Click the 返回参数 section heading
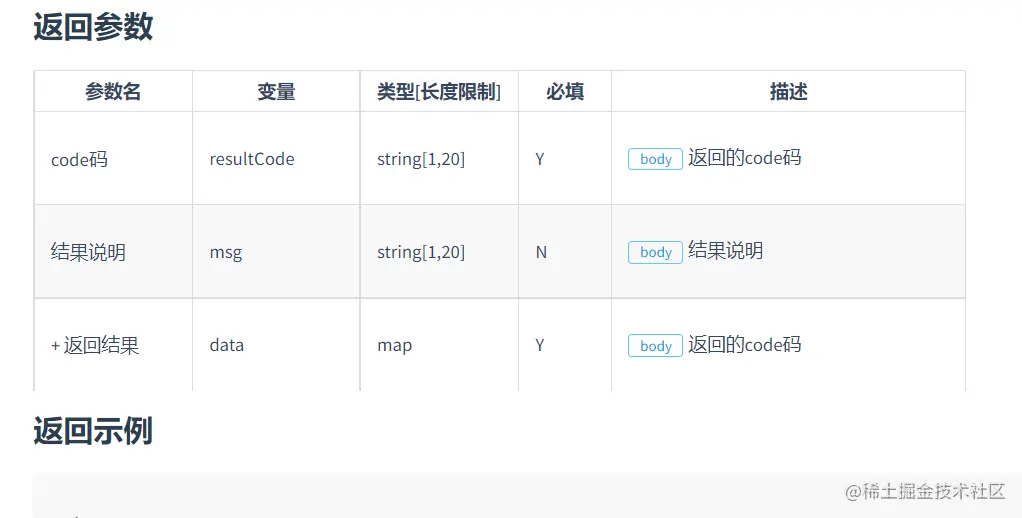The height and width of the screenshot is (518, 1022). point(93,27)
